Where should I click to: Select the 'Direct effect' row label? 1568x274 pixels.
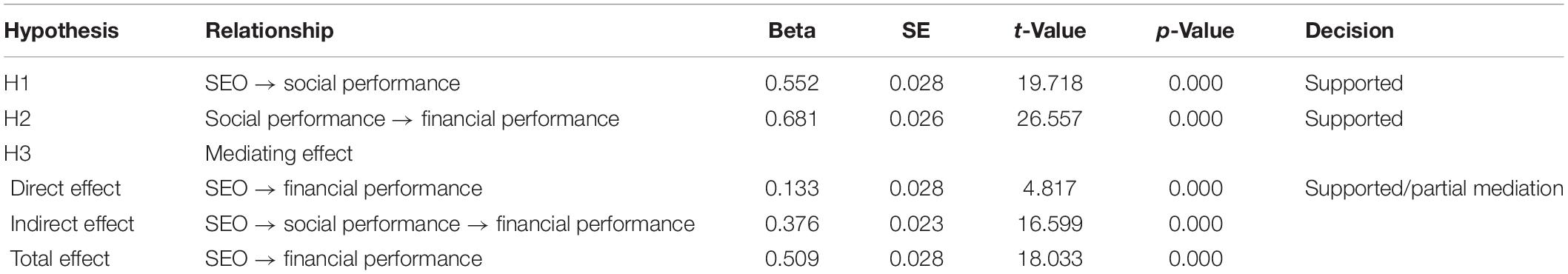pyautogui.click(x=66, y=188)
